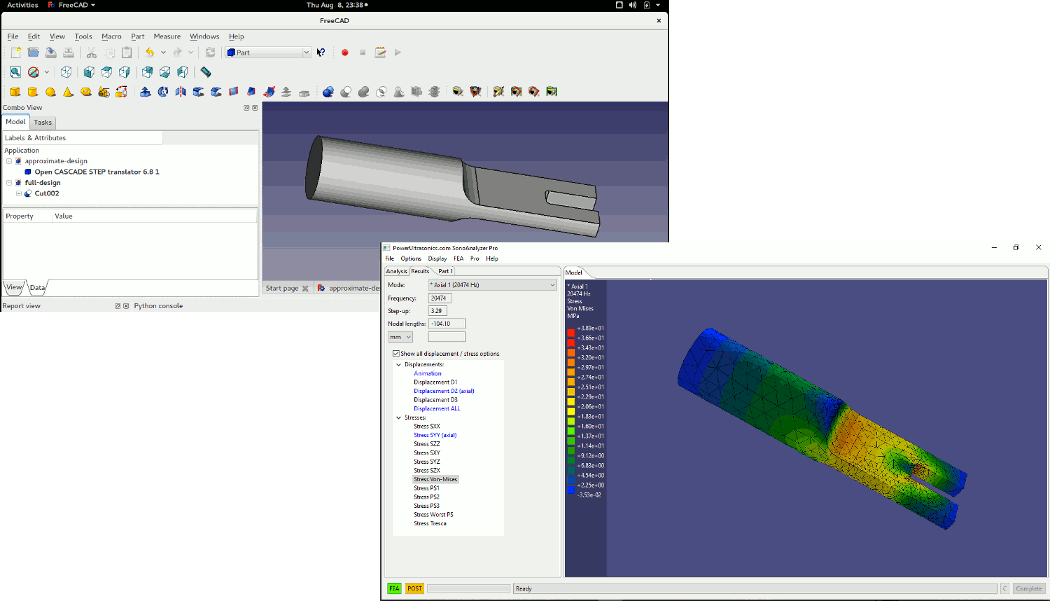Toggle the green FEA status button

(394, 588)
